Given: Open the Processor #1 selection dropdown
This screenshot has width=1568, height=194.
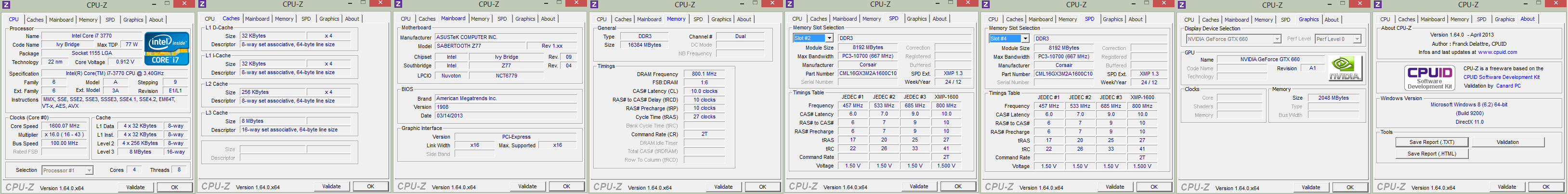Looking at the screenshot, I should [67, 170].
